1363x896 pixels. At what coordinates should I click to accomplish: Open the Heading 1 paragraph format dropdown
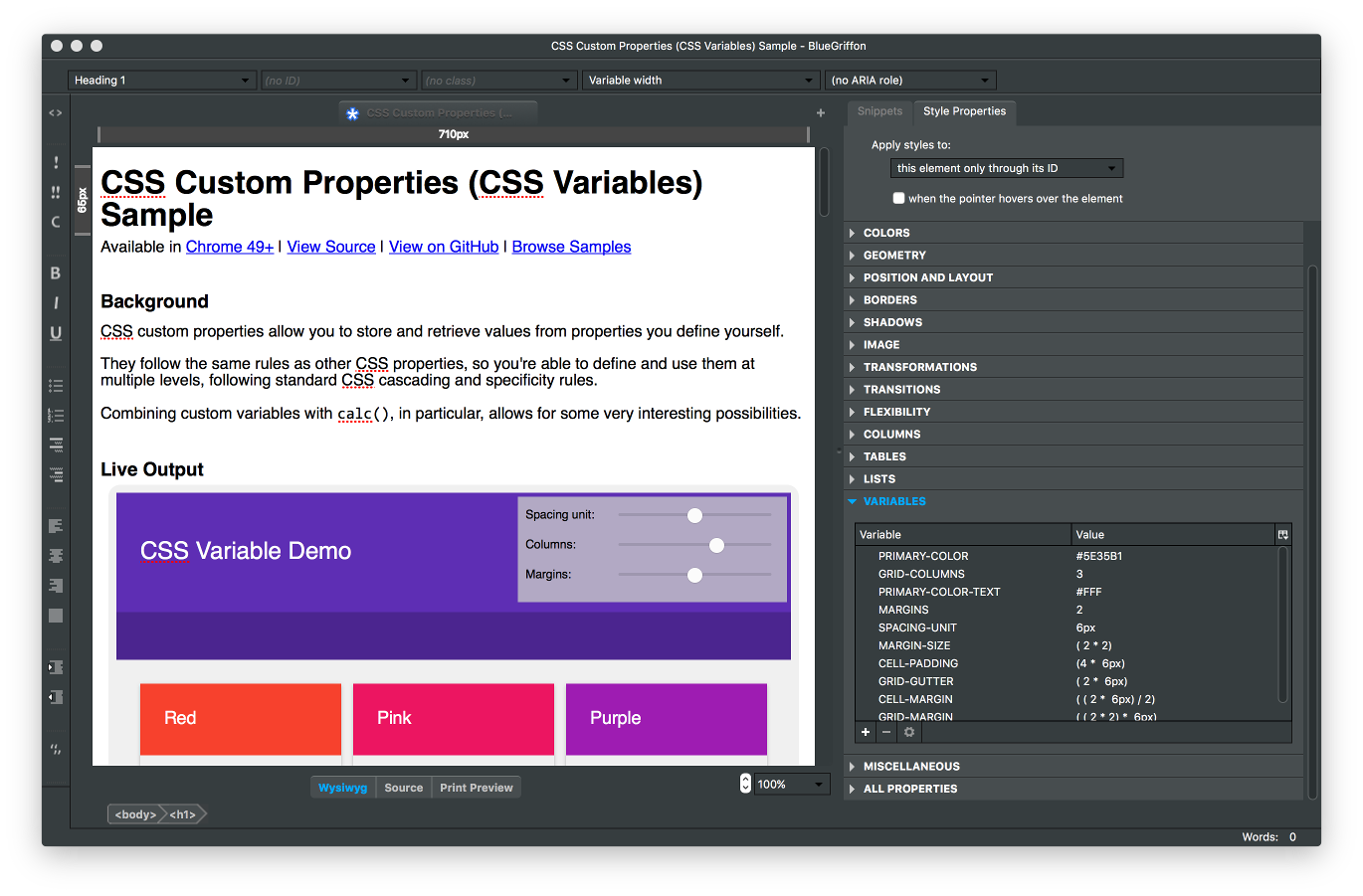tap(162, 81)
